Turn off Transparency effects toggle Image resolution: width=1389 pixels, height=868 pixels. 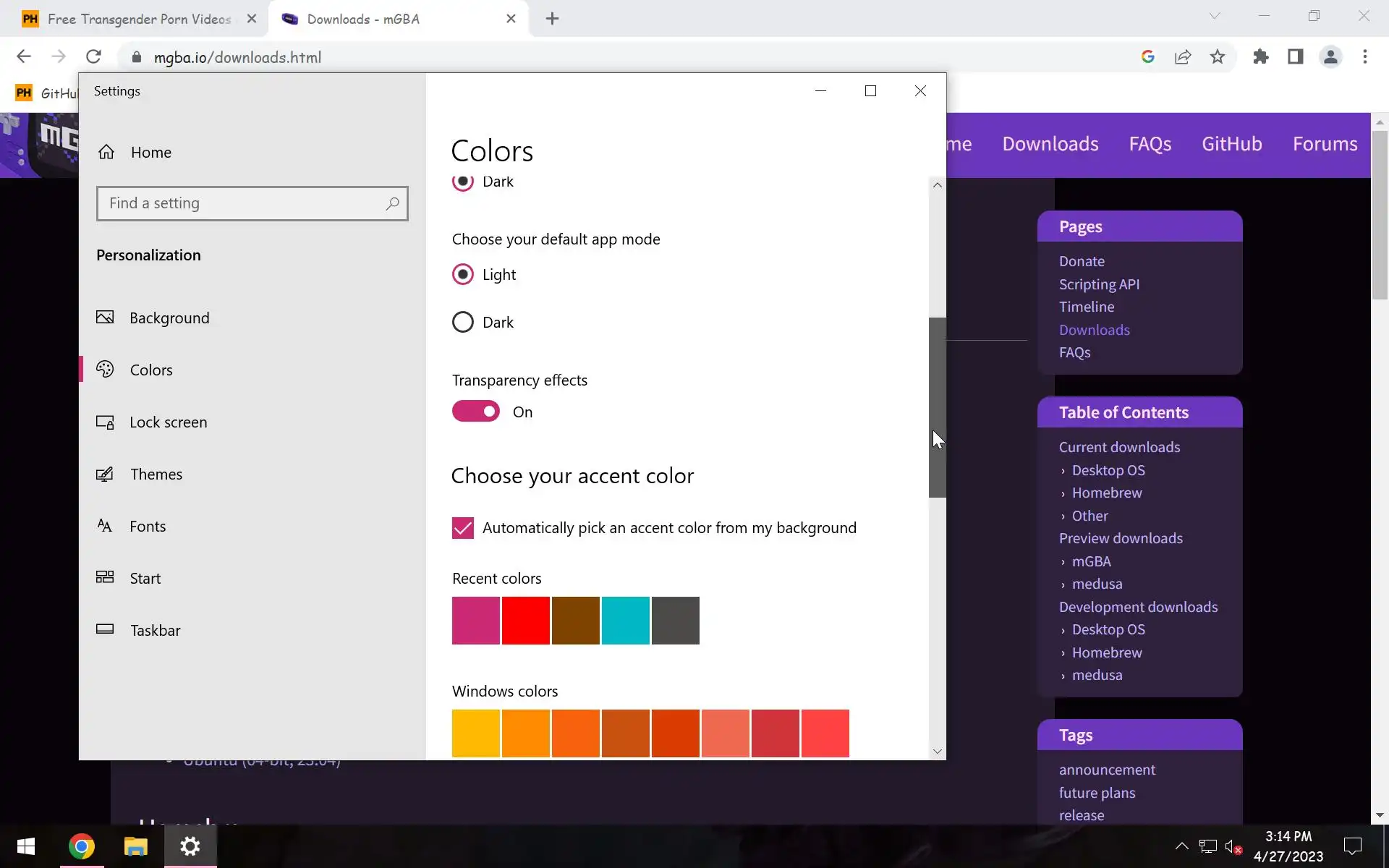[476, 412]
